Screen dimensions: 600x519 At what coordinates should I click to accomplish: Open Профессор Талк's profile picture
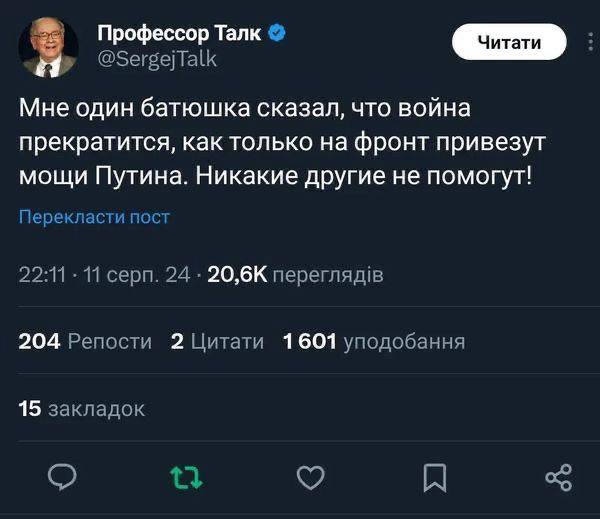click(46, 47)
